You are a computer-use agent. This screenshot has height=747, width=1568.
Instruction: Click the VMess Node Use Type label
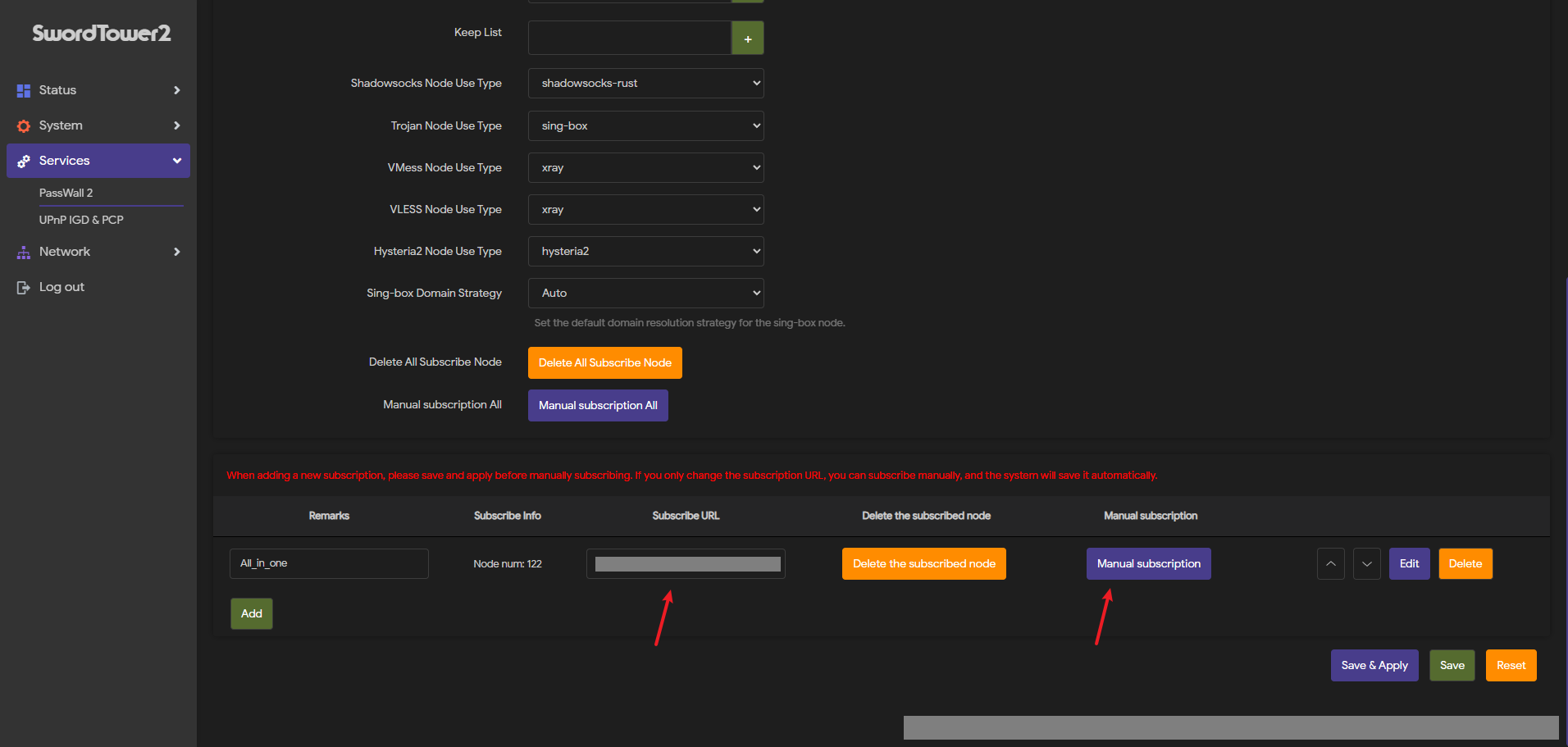[x=444, y=168]
